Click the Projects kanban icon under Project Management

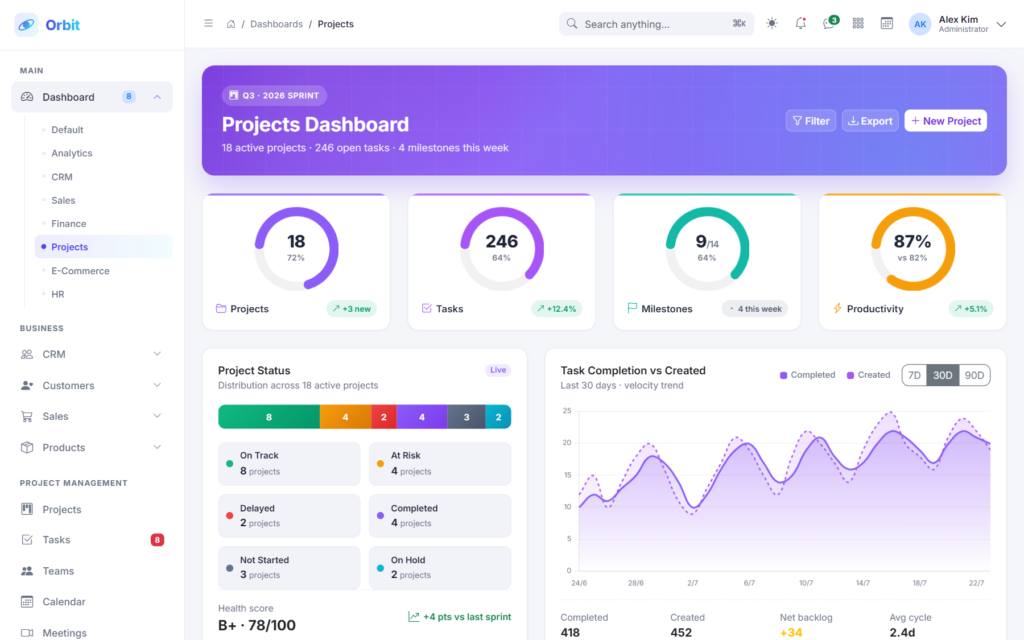click(x=27, y=509)
